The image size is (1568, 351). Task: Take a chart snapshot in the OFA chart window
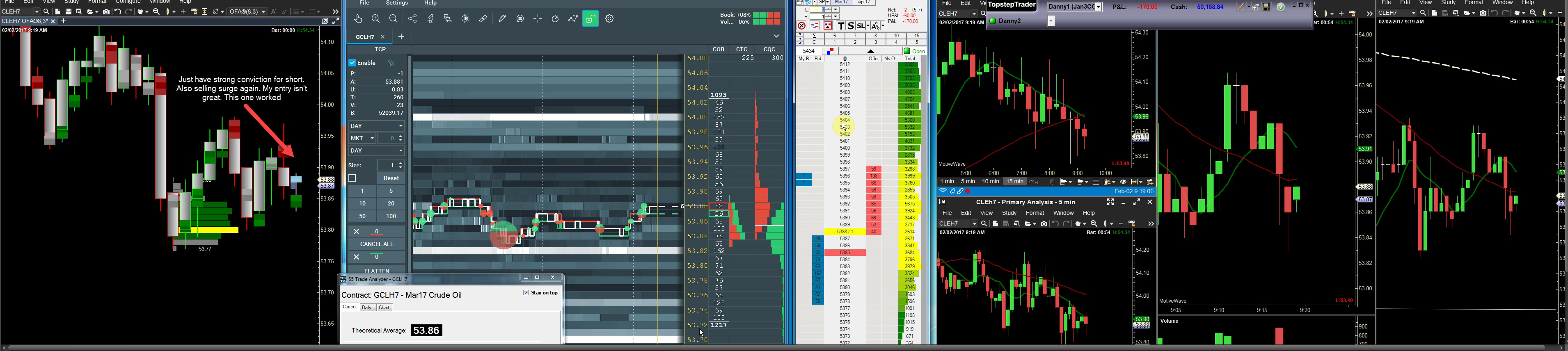tap(107, 11)
